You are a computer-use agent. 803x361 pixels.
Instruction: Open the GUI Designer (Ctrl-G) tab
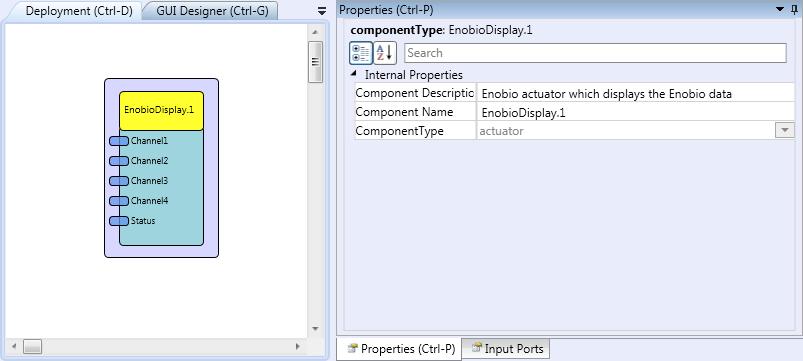coord(212,11)
